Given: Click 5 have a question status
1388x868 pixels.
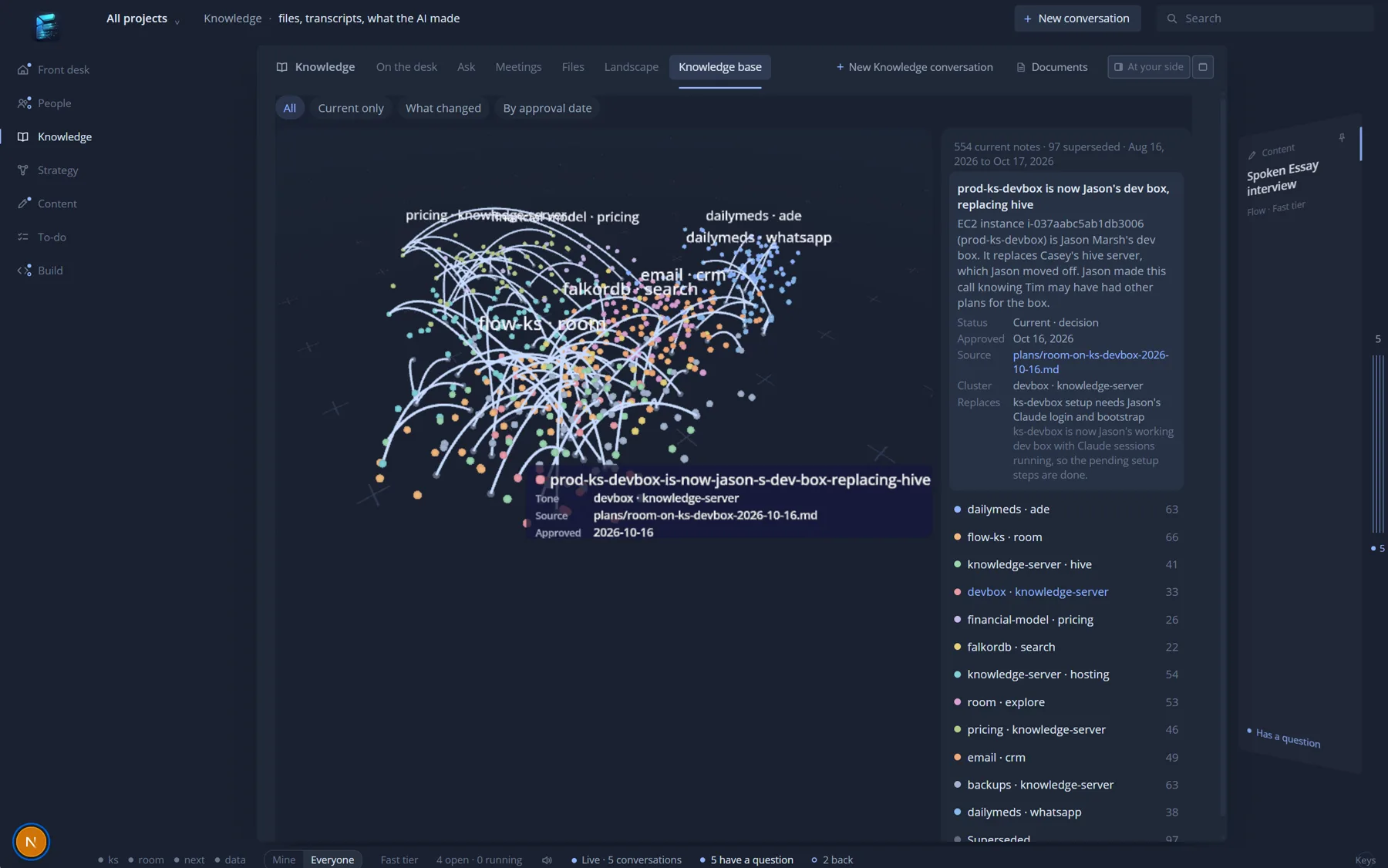Looking at the screenshot, I should coord(746,860).
